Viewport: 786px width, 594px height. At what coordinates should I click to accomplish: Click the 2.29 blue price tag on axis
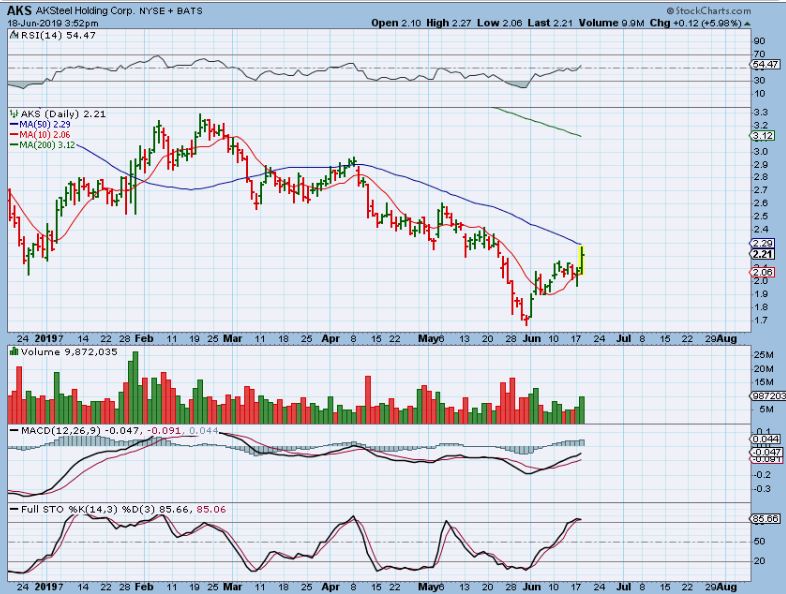click(x=763, y=244)
